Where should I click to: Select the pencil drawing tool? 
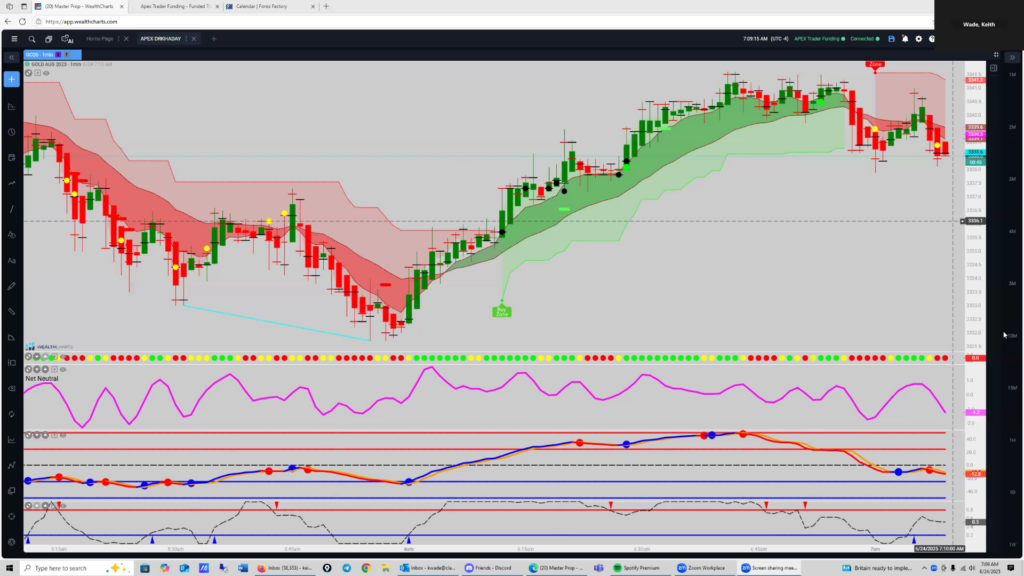(12, 286)
